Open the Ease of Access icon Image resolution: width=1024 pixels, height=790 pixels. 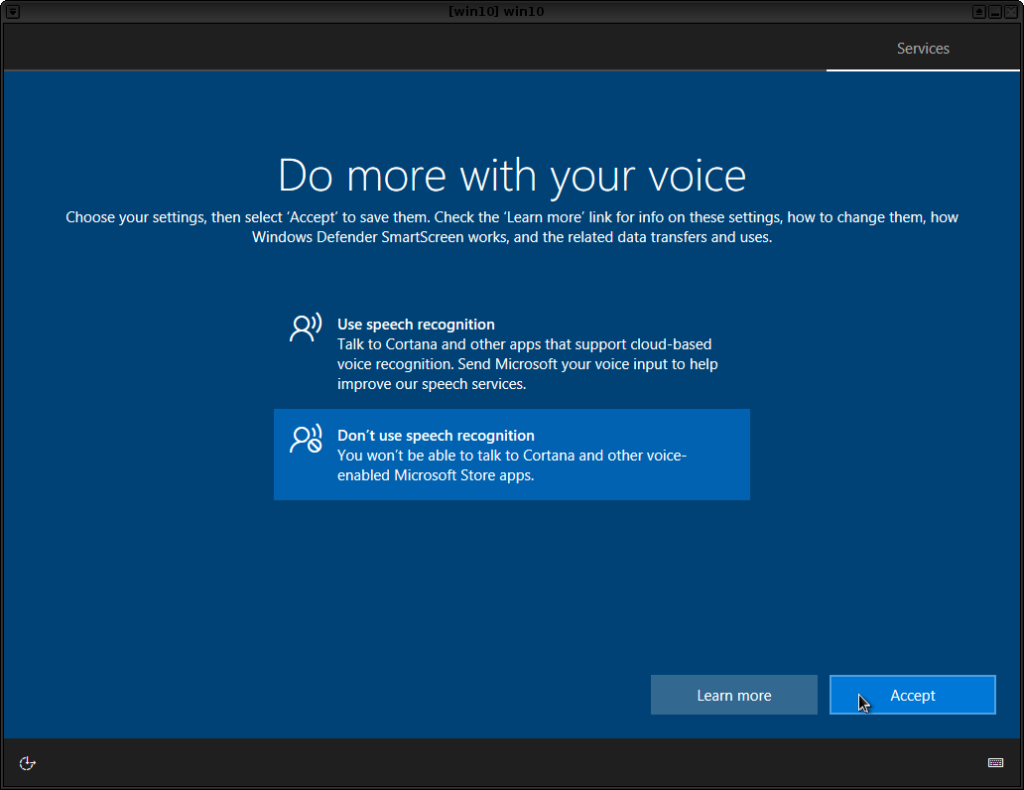(27, 763)
